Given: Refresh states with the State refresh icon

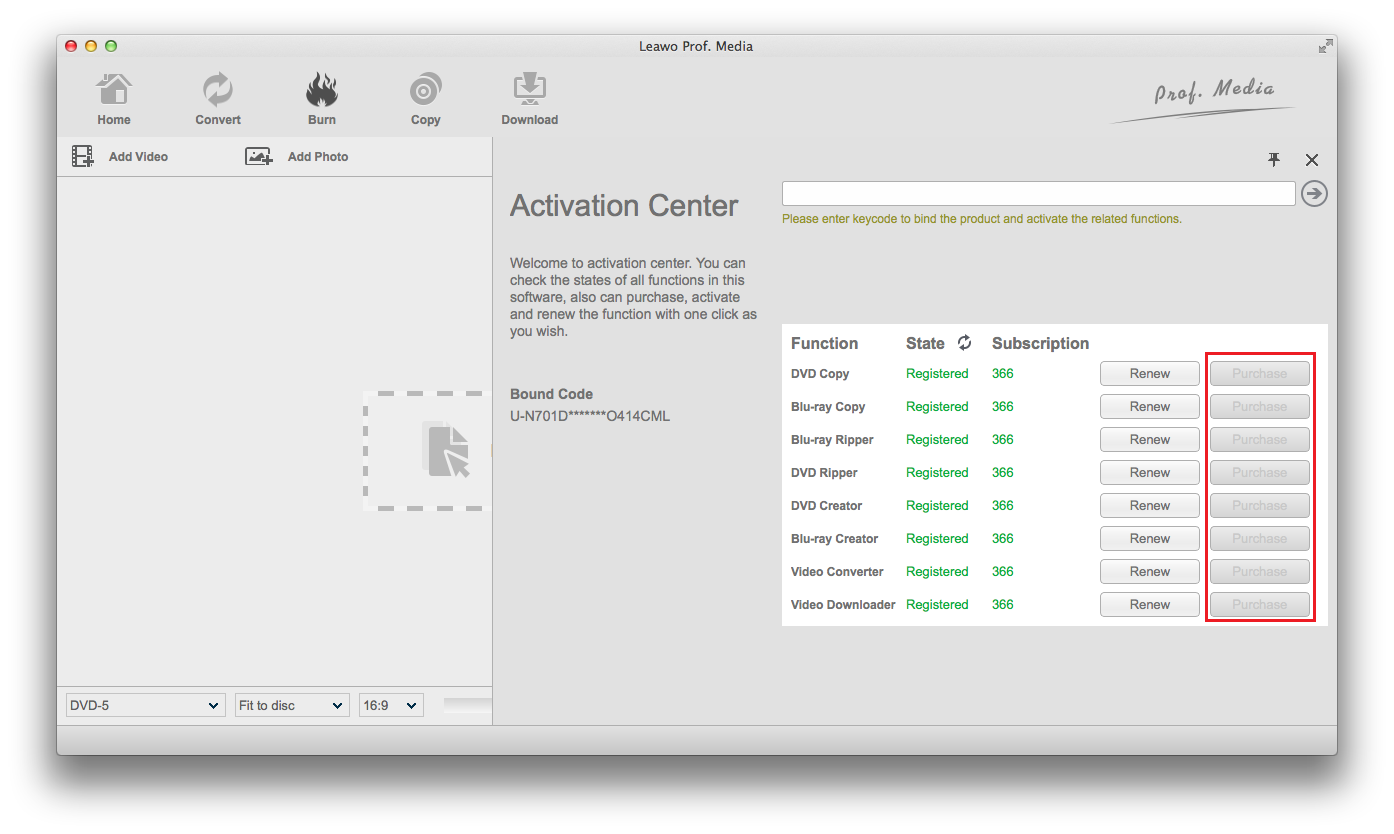Looking at the screenshot, I should tap(964, 343).
